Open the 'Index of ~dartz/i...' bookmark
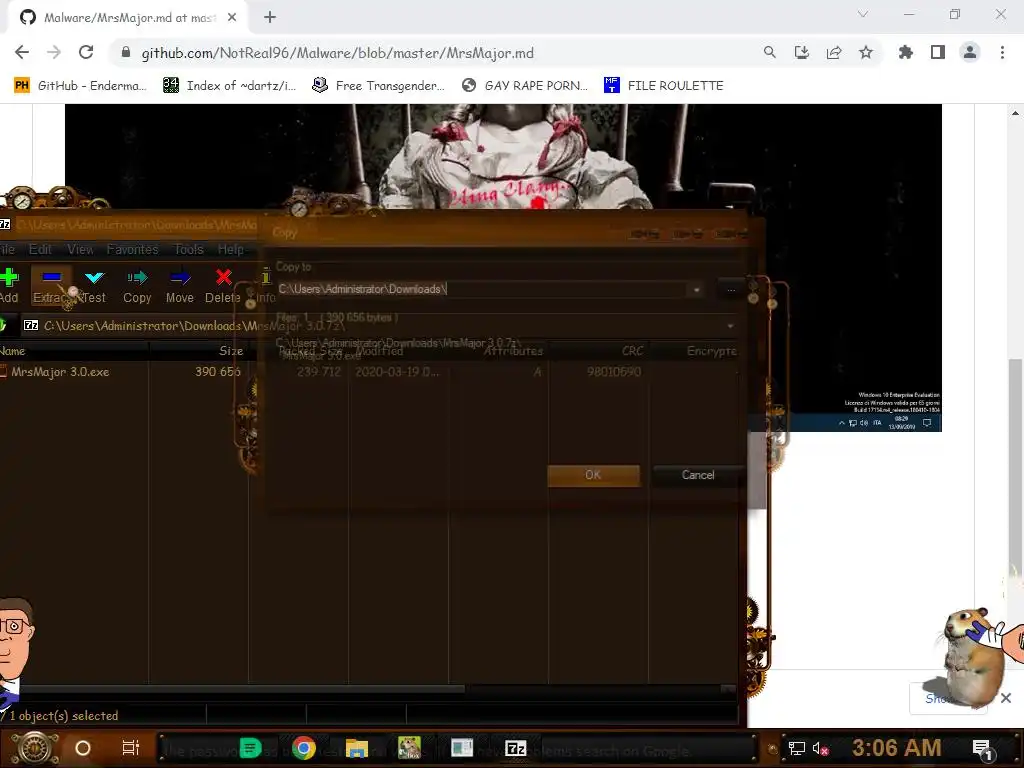This screenshot has height=768, width=1024. point(230,86)
